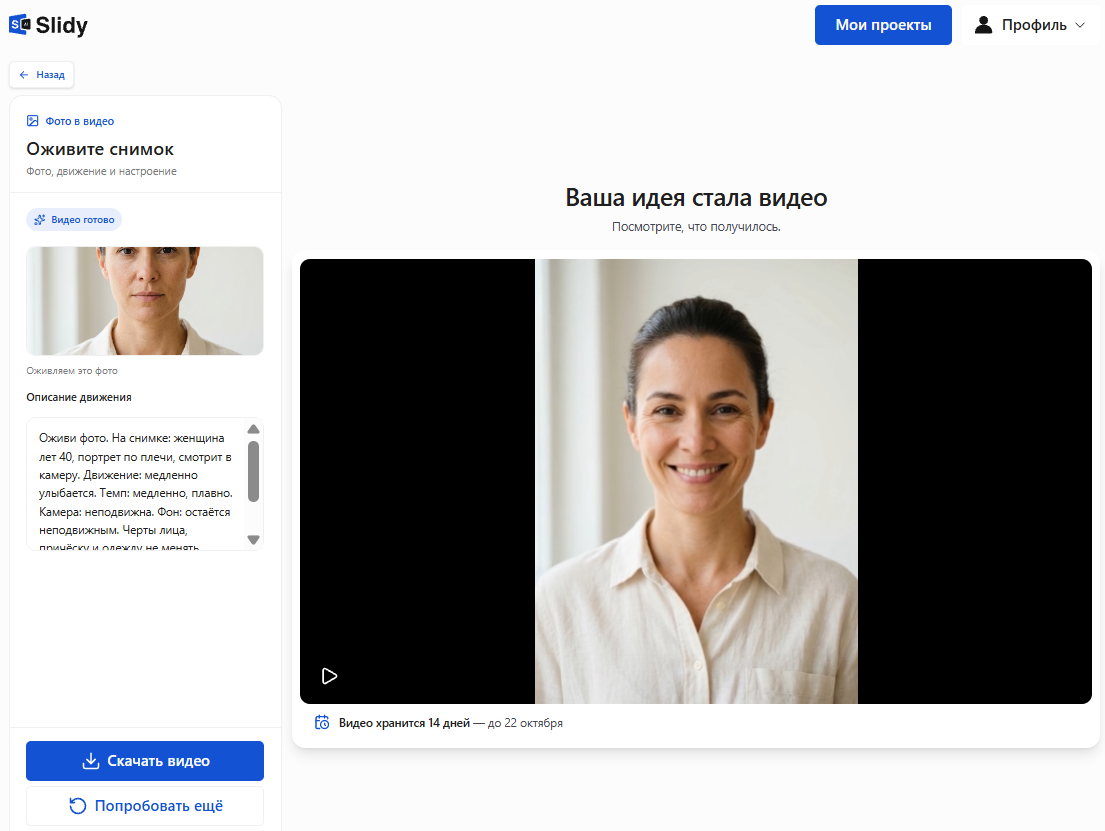
Task: Click the Видео готово status badge
Action: pyautogui.click(x=74, y=219)
